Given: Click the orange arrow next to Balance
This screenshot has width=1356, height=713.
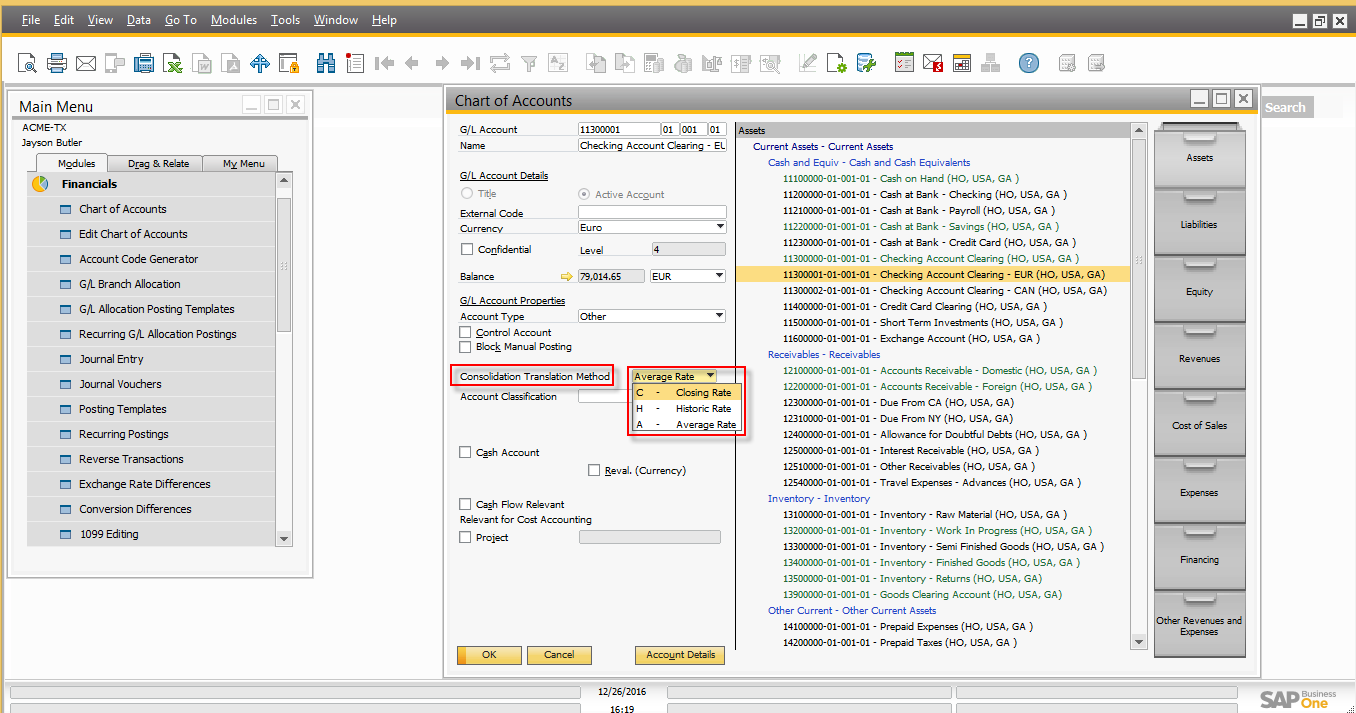Looking at the screenshot, I should 566,277.
